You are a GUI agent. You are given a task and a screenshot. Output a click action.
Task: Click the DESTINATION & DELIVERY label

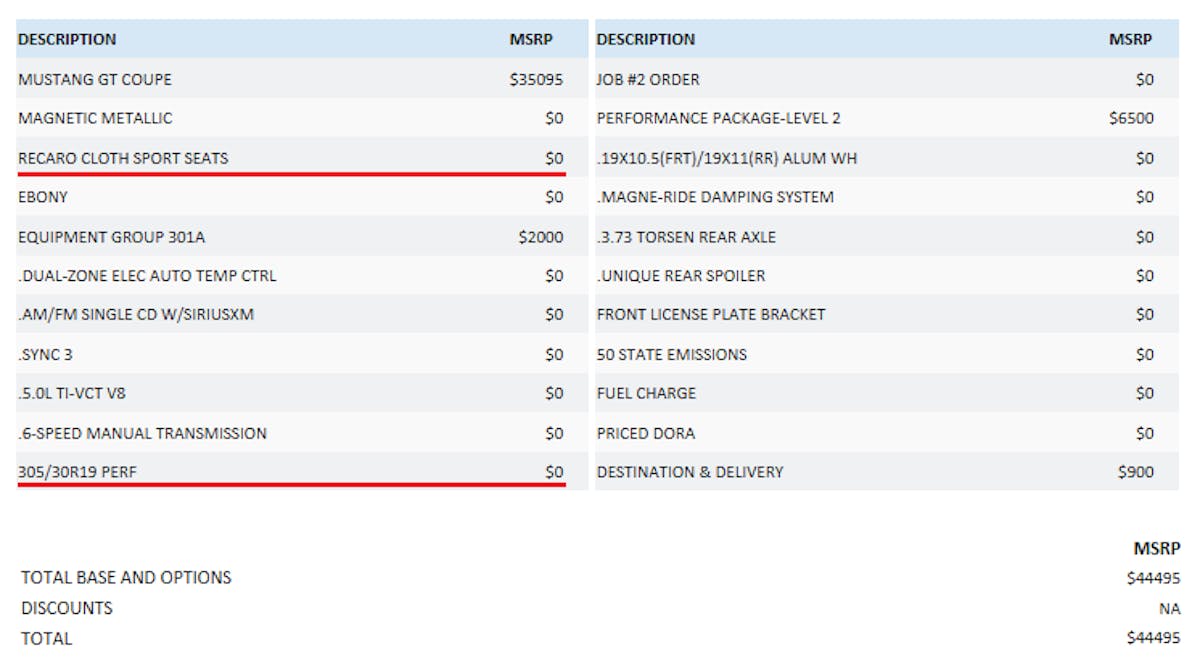tap(690, 472)
